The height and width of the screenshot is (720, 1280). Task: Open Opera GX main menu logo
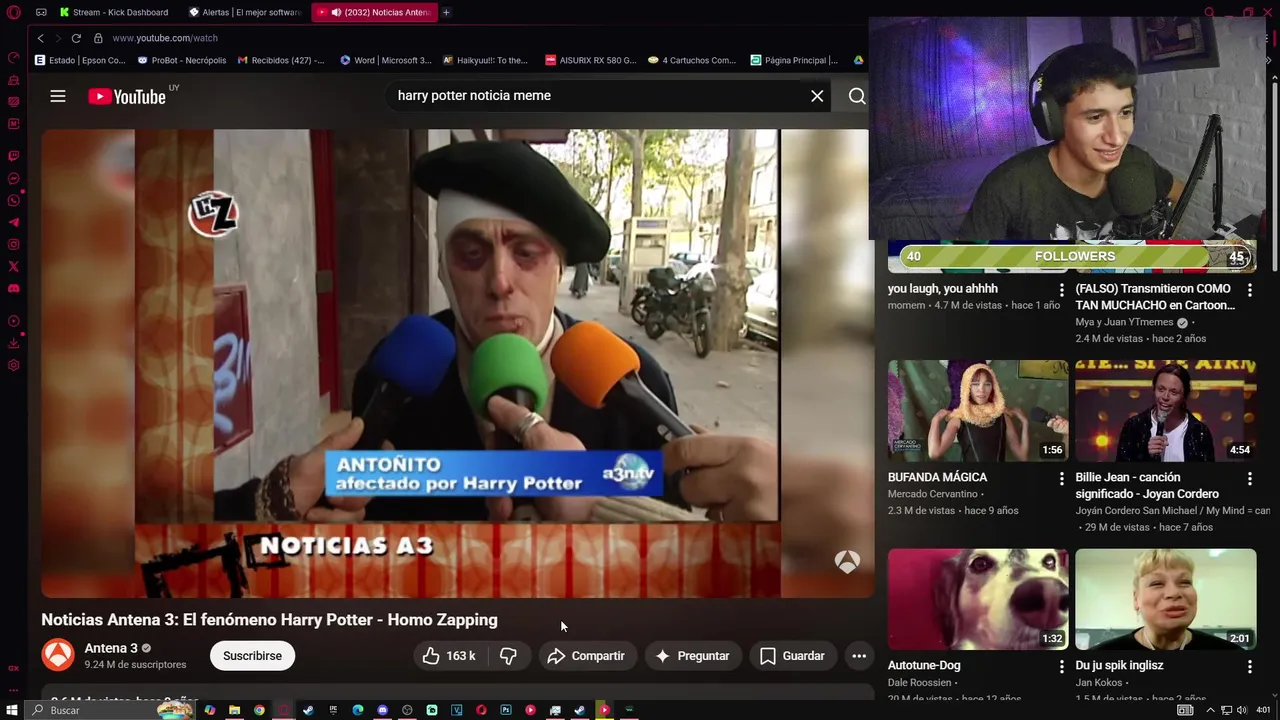13,12
